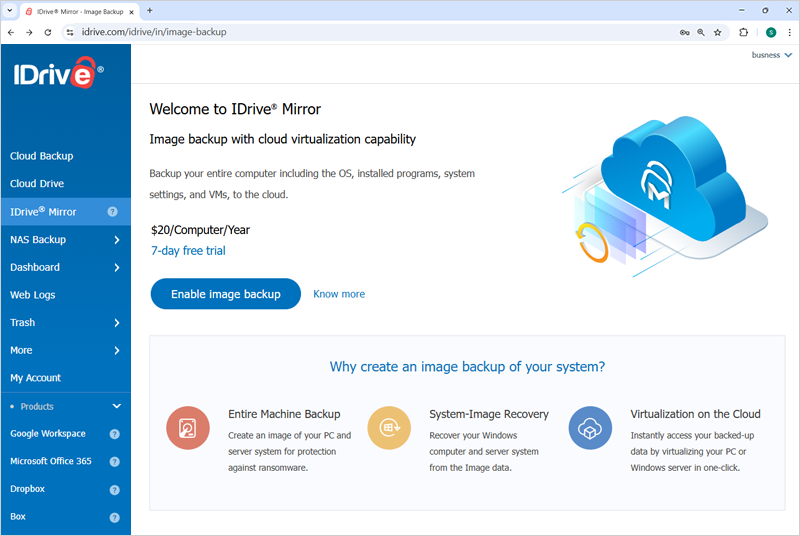The width and height of the screenshot is (800, 536).
Task: Click 'Why create an image backup' heading
Action: point(467,367)
